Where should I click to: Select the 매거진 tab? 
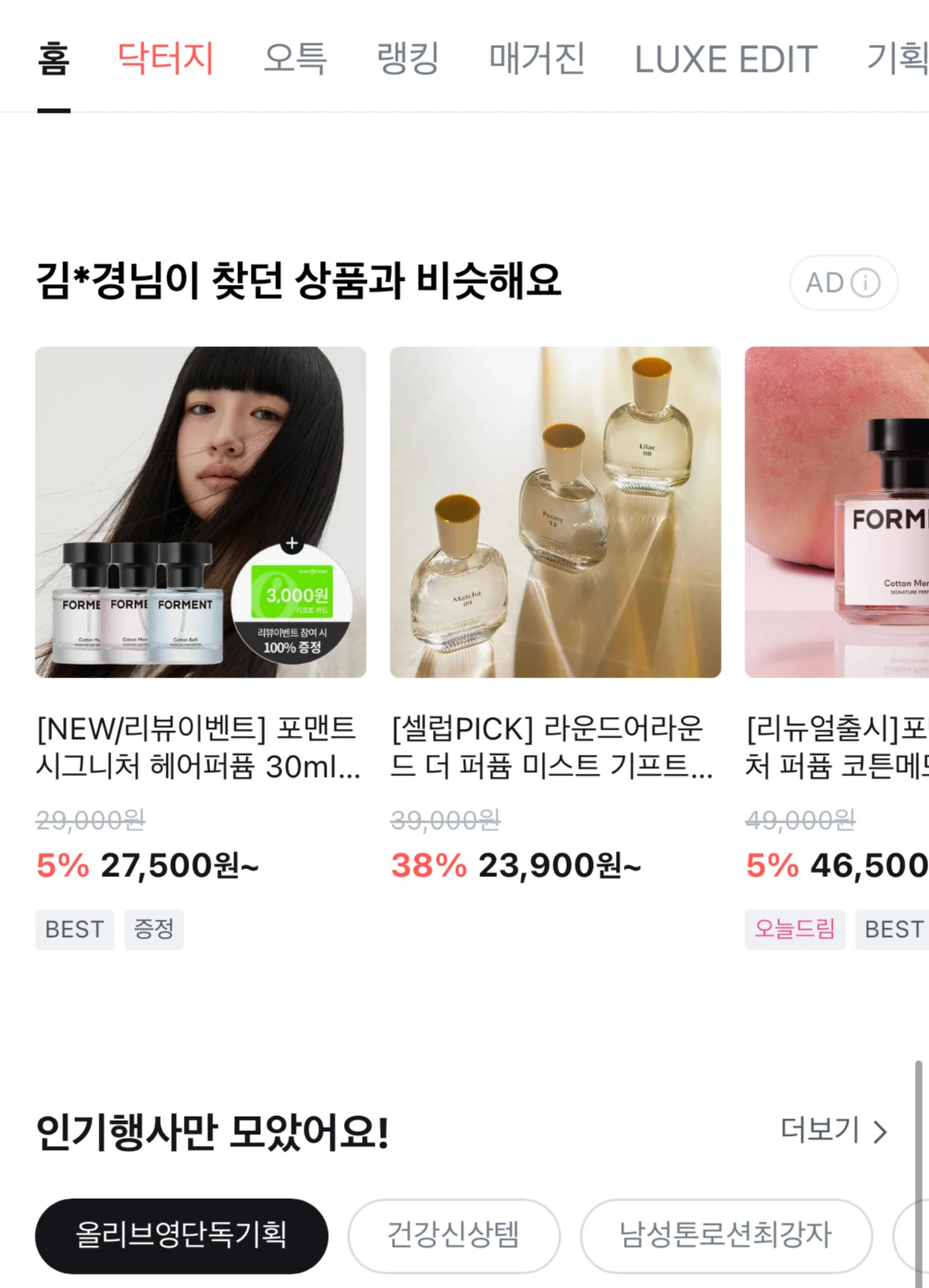coord(537,59)
